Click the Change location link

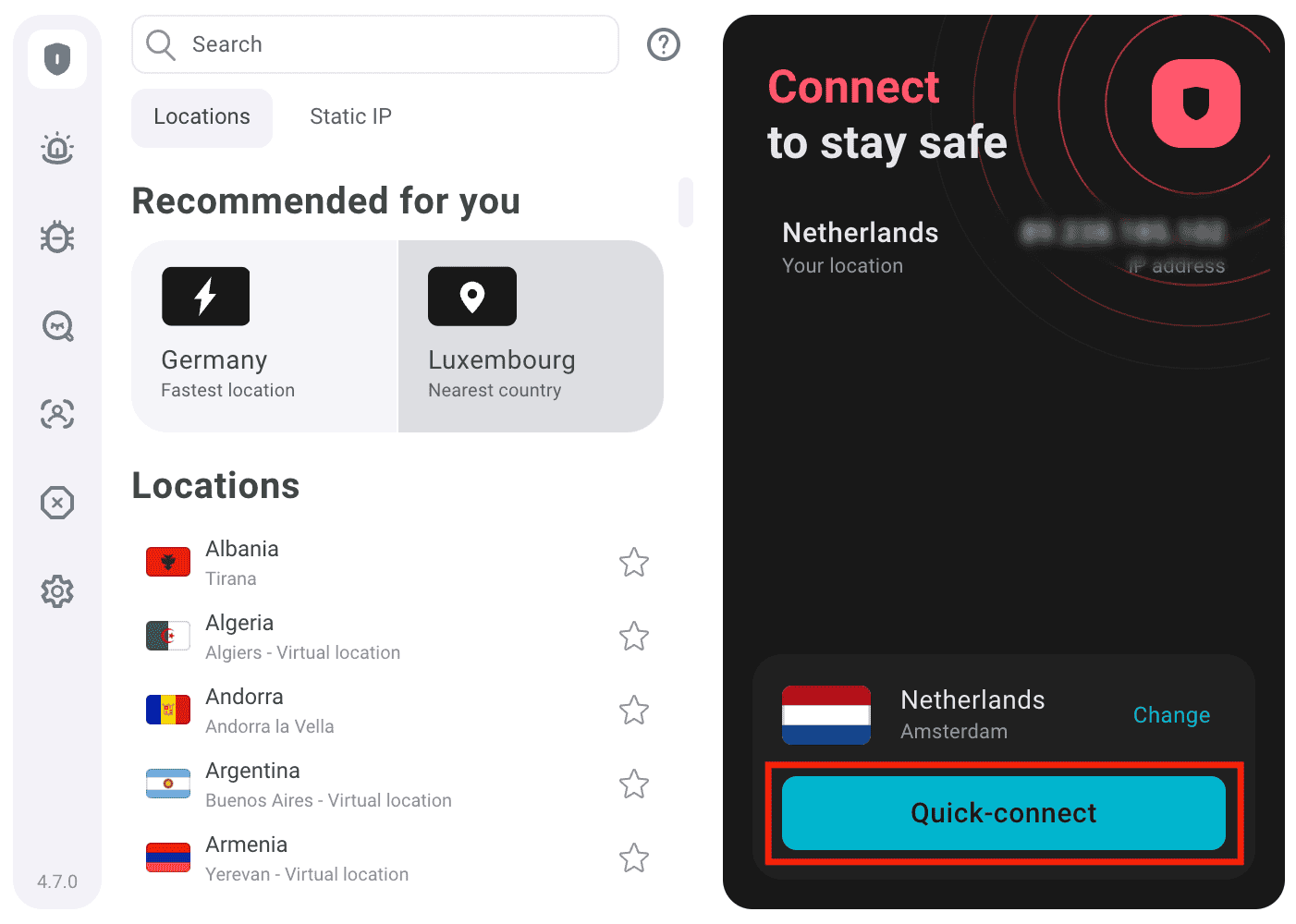pyautogui.click(x=1171, y=715)
